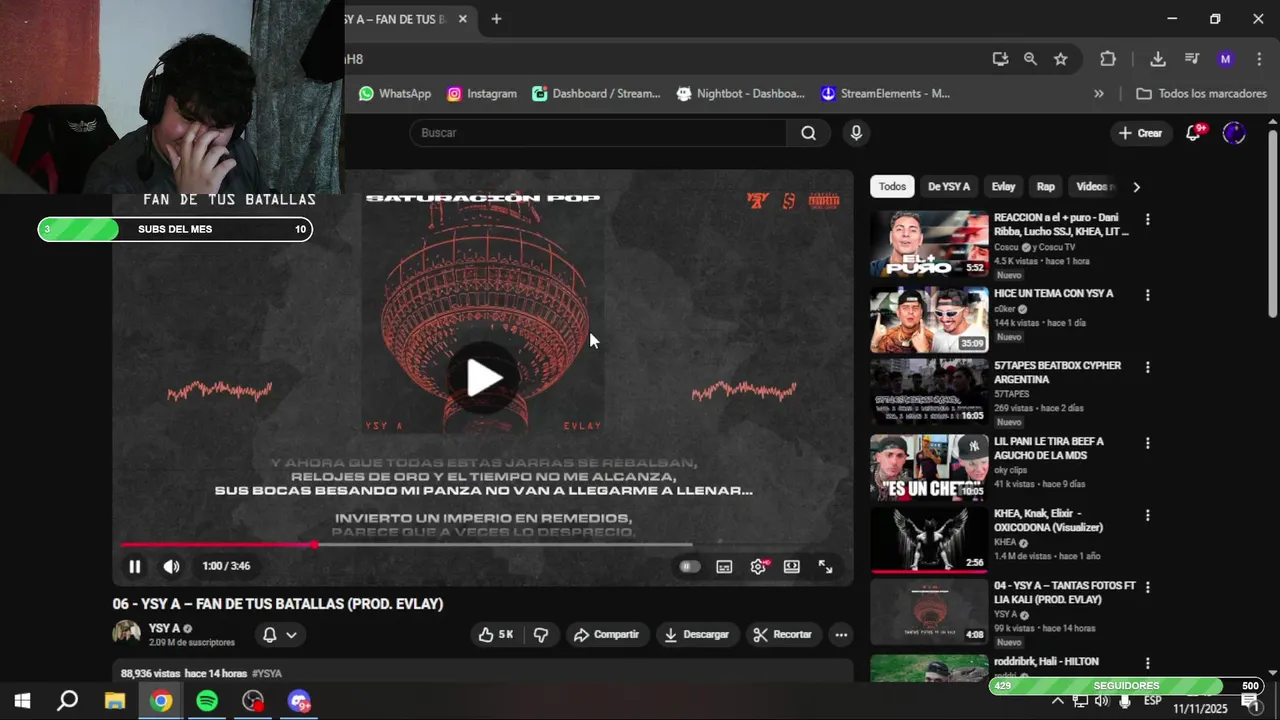The image size is (1280, 720).
Task: Focus the Buscar search field
Action: (598, 133)
